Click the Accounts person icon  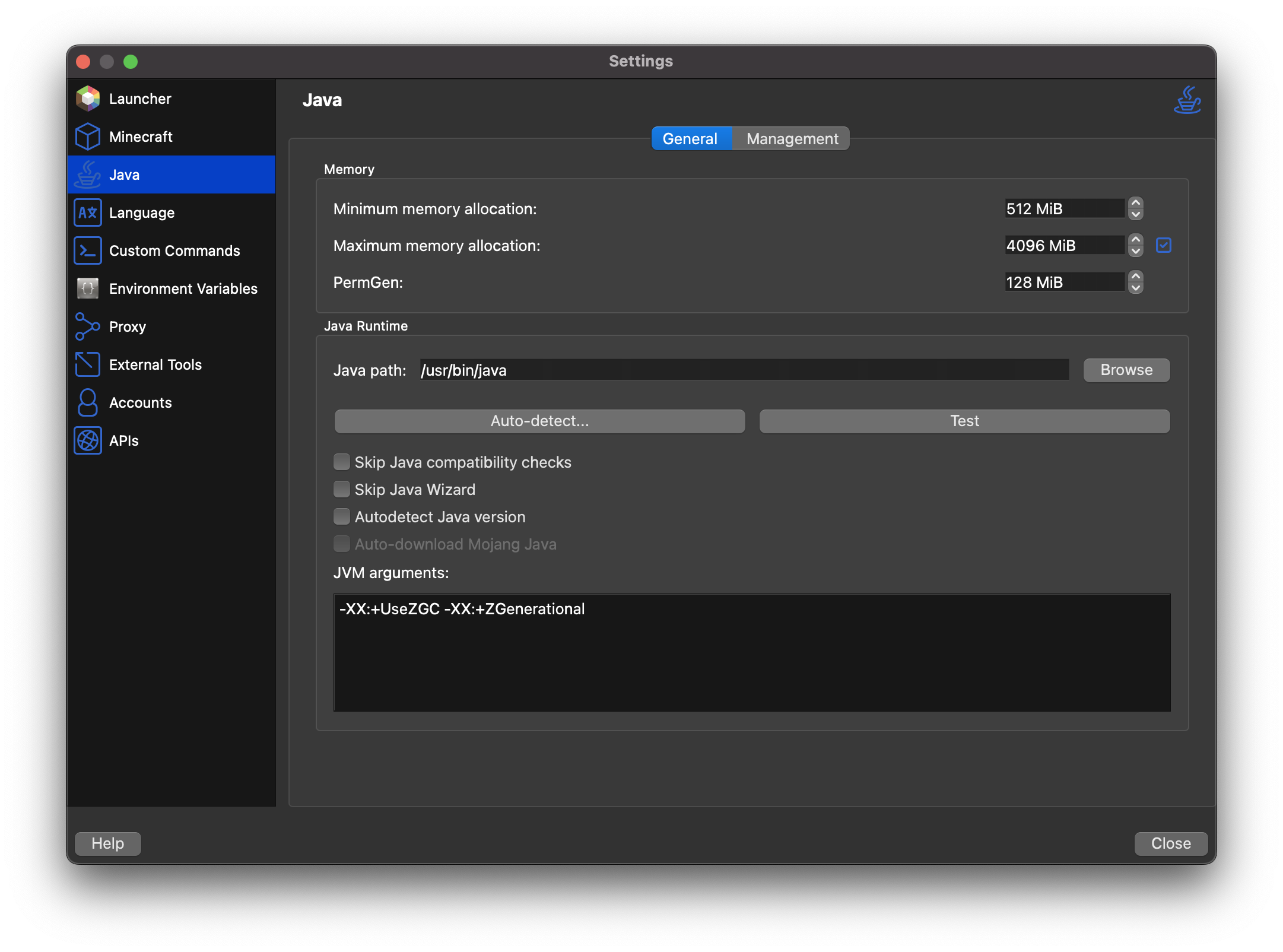(88, 402)
